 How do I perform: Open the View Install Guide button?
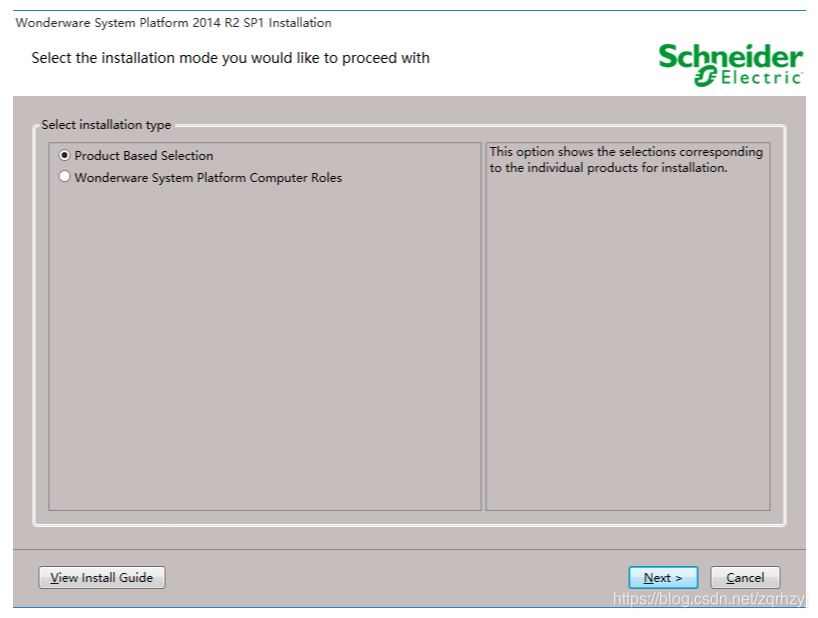point(102,577)
